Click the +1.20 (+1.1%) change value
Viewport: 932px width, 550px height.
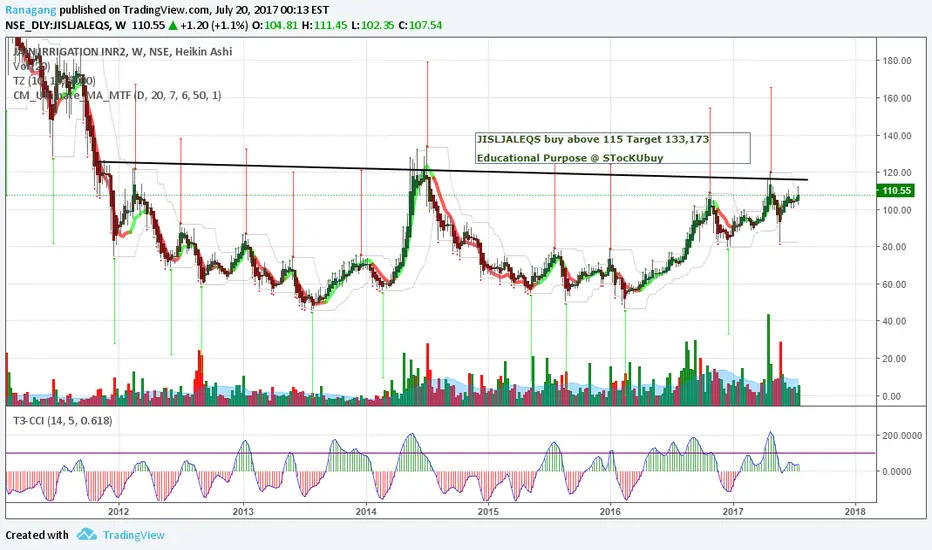click(x=214, y=25)
